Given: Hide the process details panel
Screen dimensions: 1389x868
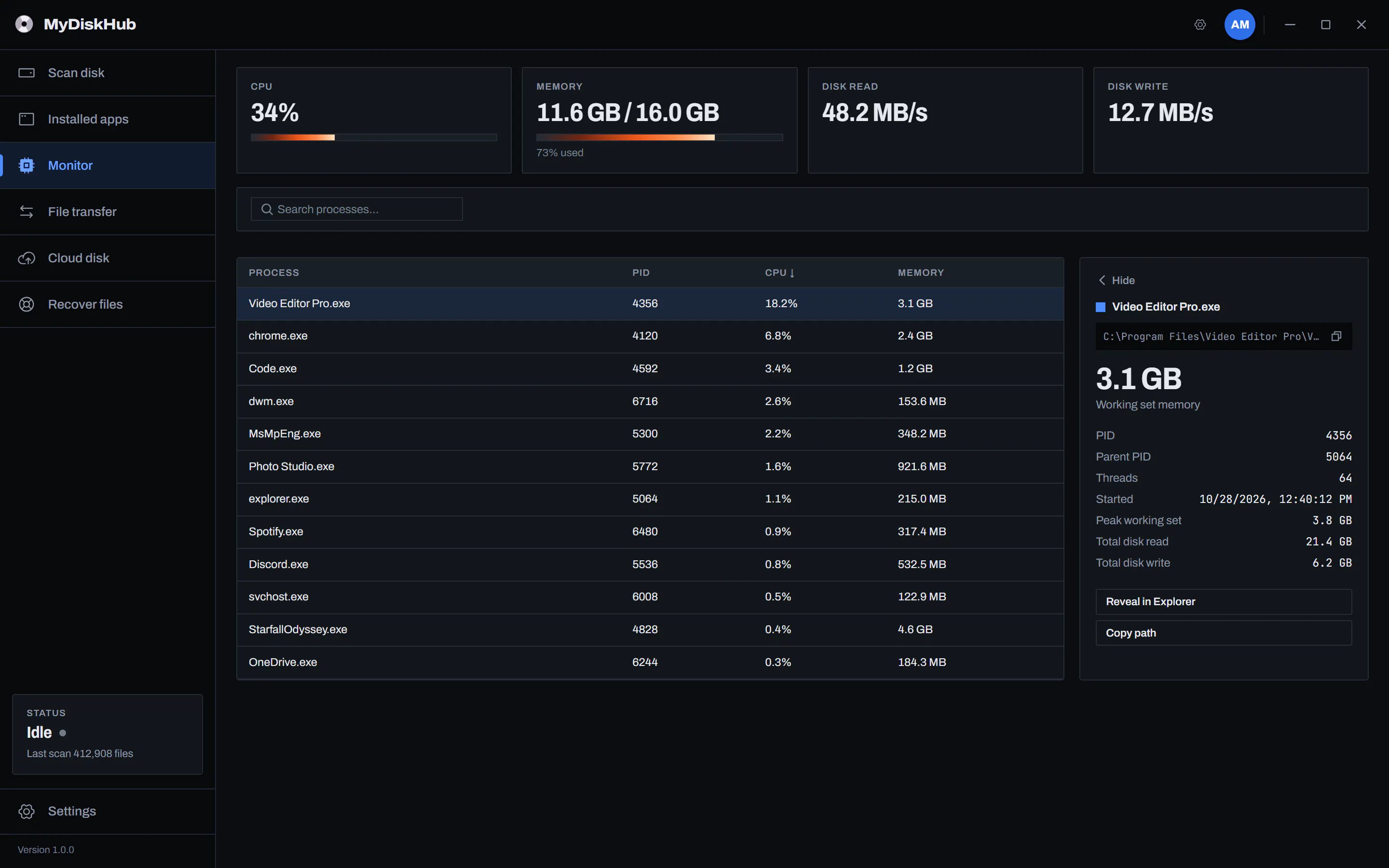Looking at the screenshot, I should [x=1116, y=280].
